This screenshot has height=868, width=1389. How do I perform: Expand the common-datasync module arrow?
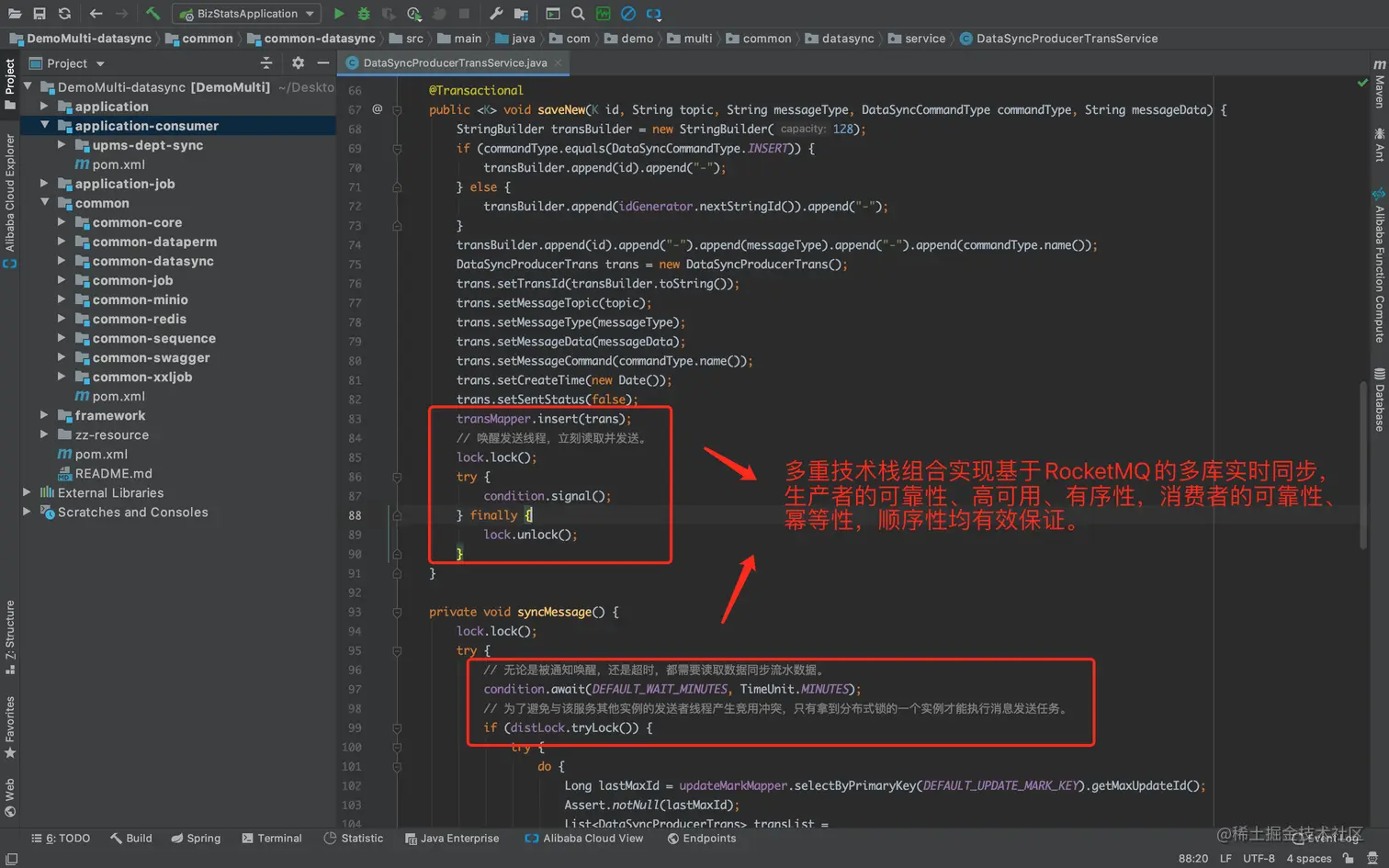(x=62, y=261)
